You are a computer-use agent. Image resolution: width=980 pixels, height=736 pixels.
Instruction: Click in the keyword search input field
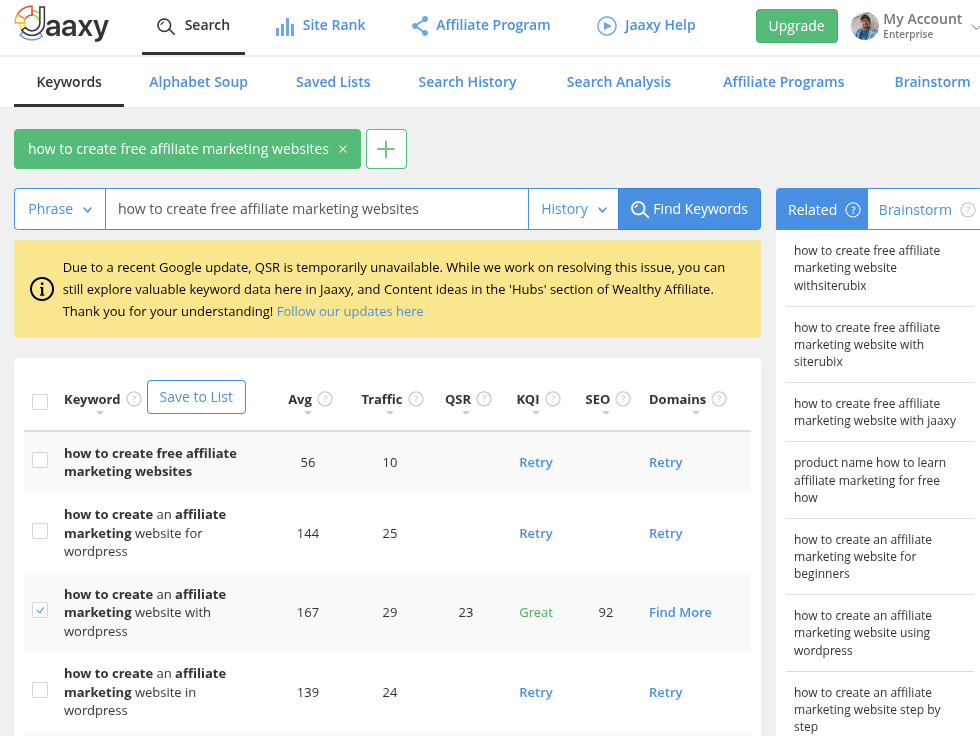pyautogui.click(x=316, y=209)
